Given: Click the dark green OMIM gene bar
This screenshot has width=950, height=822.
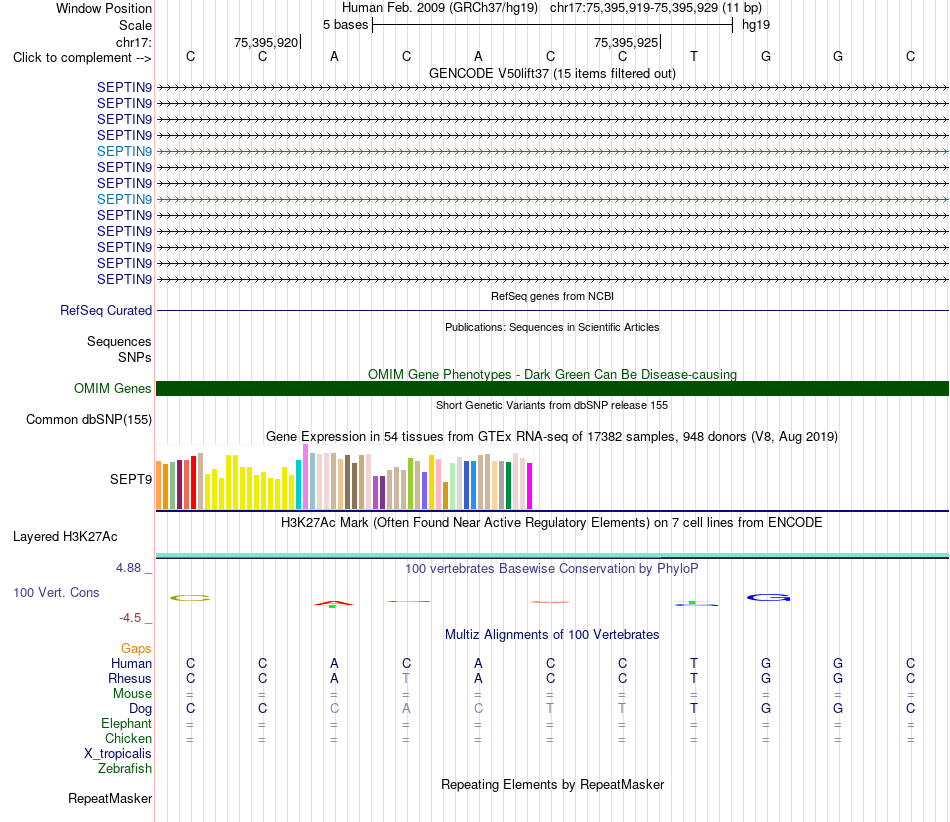Looking at the screenshot, I should click(x=552, y=388).
